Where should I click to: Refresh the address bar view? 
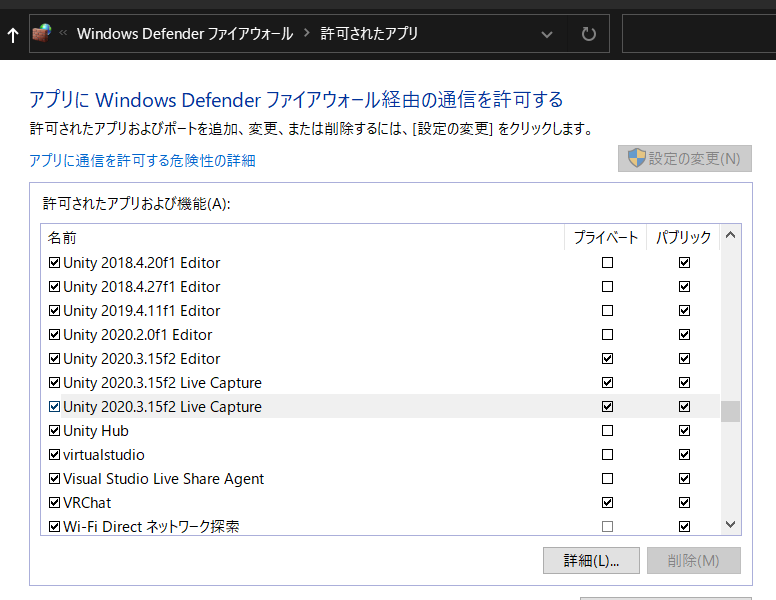coord(588,34)
